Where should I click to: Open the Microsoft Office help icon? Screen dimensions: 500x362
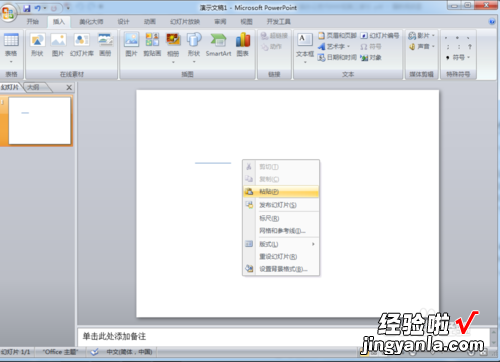[x=492, y=22]
